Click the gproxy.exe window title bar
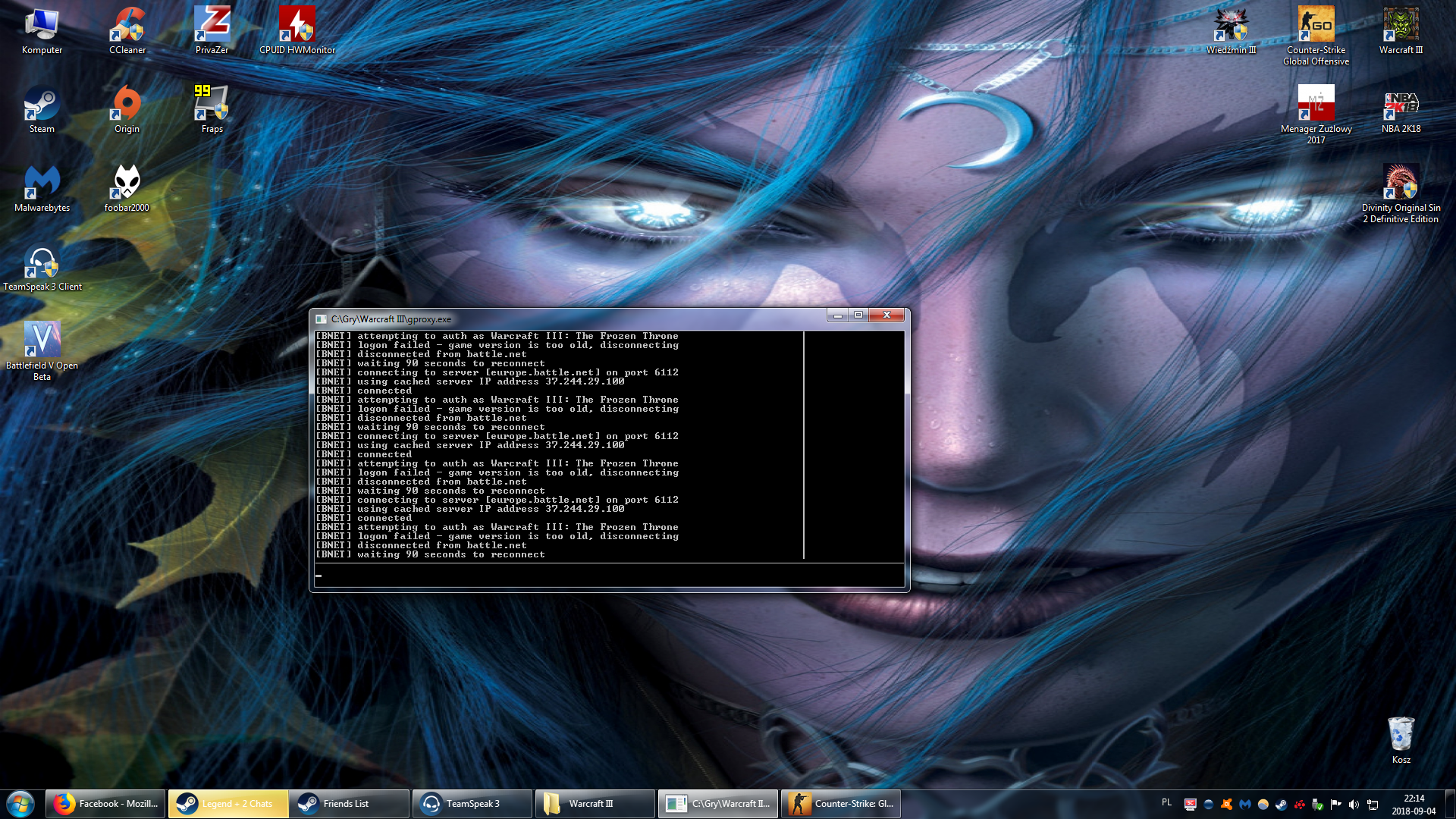The width and height of the screenshot is (1456, 819). (x=569, y=319)
